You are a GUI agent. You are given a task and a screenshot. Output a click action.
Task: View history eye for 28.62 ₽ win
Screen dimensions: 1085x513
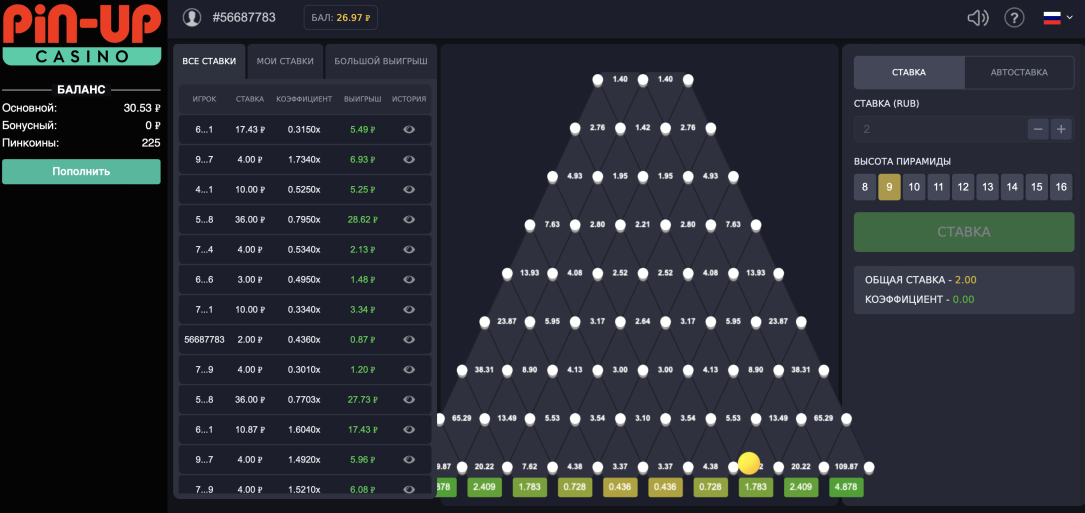[x=409, y=219]
